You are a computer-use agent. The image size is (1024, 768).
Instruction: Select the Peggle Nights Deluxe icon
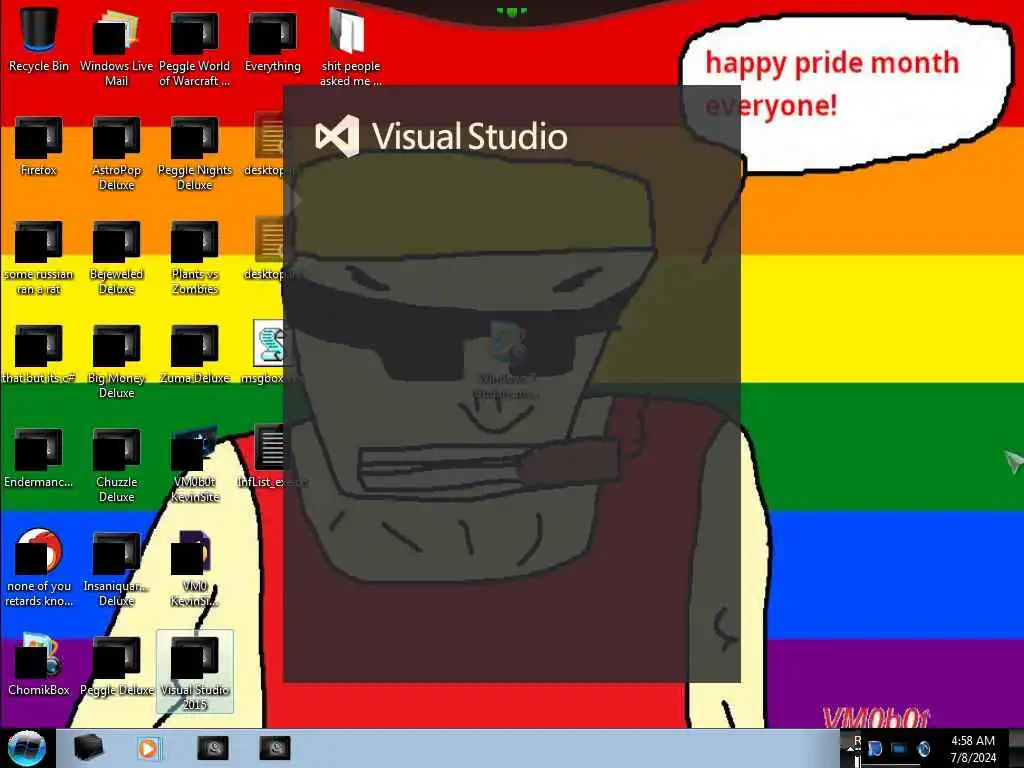coord(195,153)
